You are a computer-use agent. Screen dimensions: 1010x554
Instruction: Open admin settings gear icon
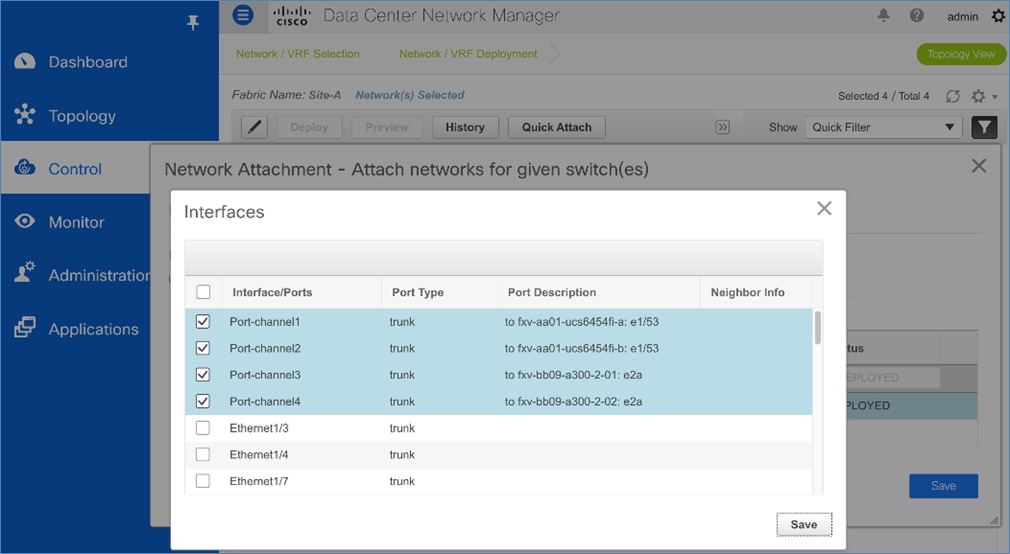tap(998, 16)
